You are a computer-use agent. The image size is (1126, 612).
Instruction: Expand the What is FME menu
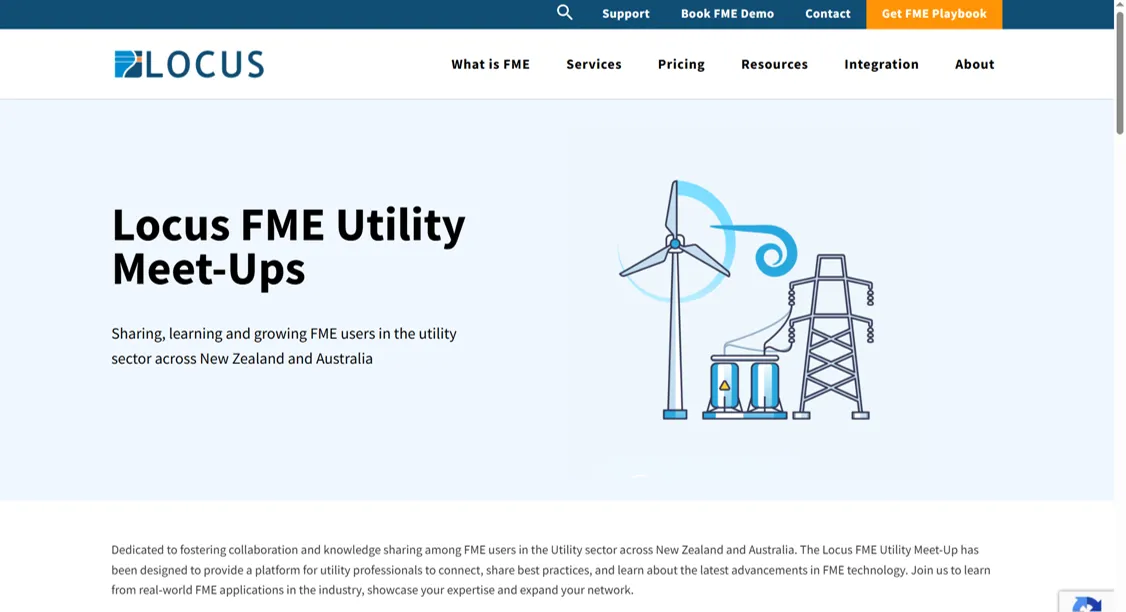[490, 64]
